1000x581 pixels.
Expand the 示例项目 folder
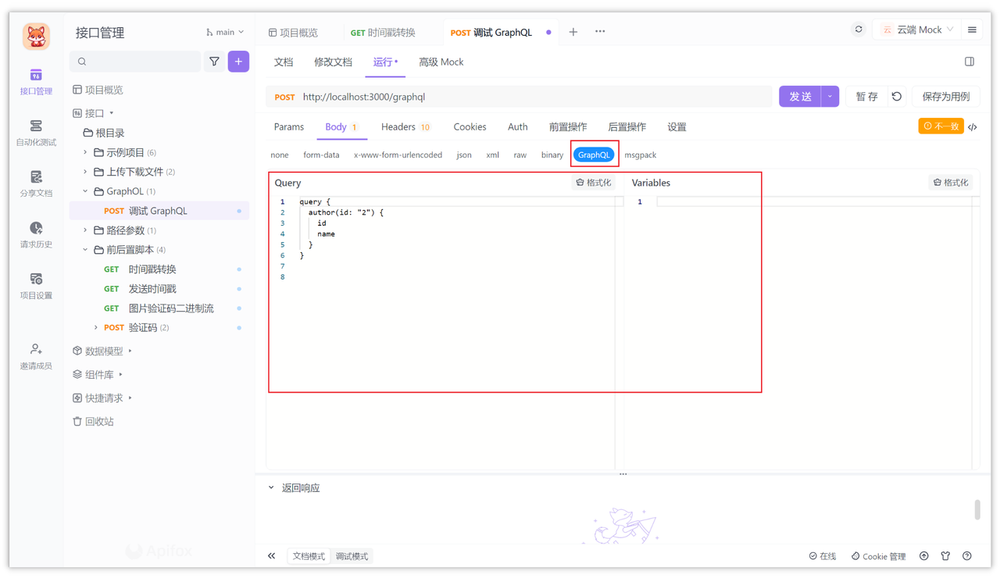point(85,152)
